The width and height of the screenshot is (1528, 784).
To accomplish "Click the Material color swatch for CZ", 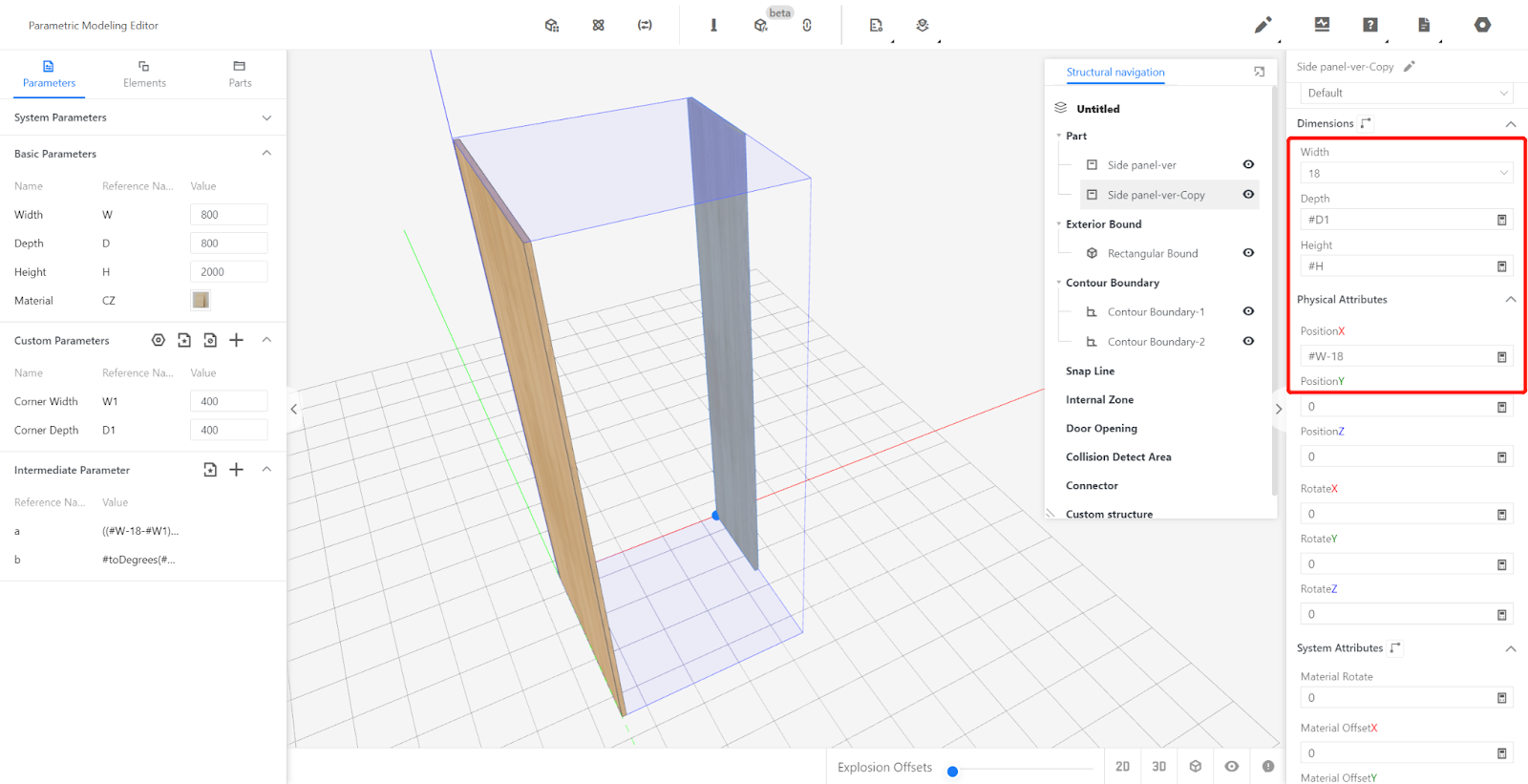I will tap(201, 300).
